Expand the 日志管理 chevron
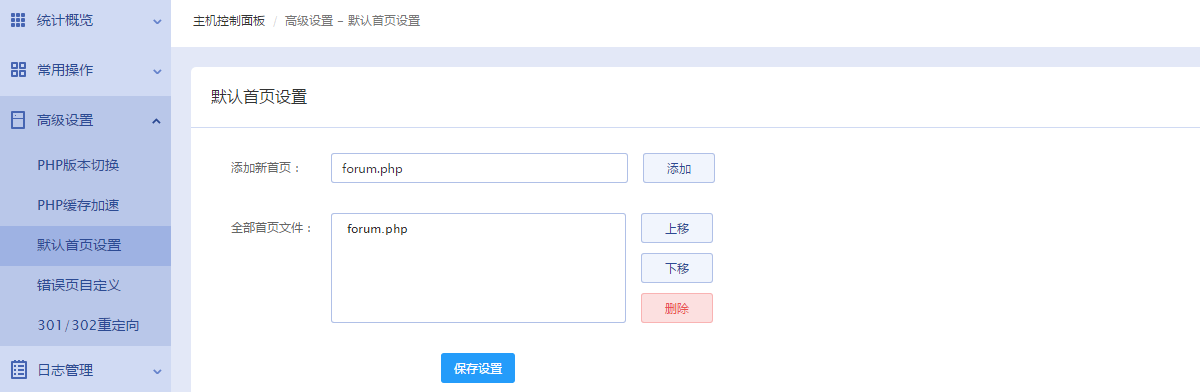 [x=156, y=371]
